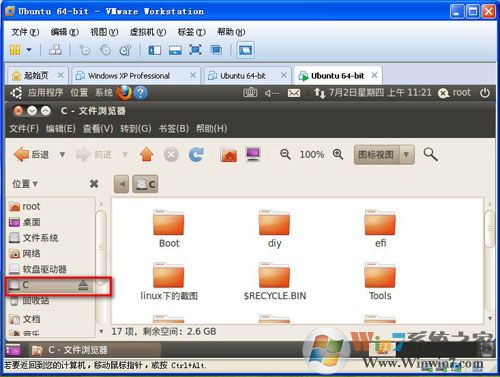Close the sidebar with X icon
The image size is (500, 377).
coord(94,184)
